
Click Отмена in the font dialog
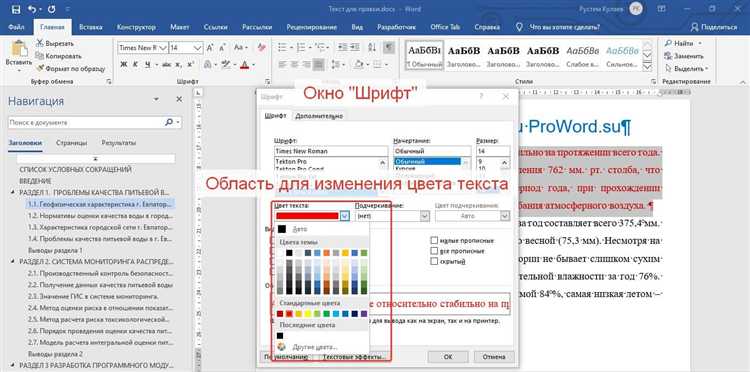[x=494, y=357]
